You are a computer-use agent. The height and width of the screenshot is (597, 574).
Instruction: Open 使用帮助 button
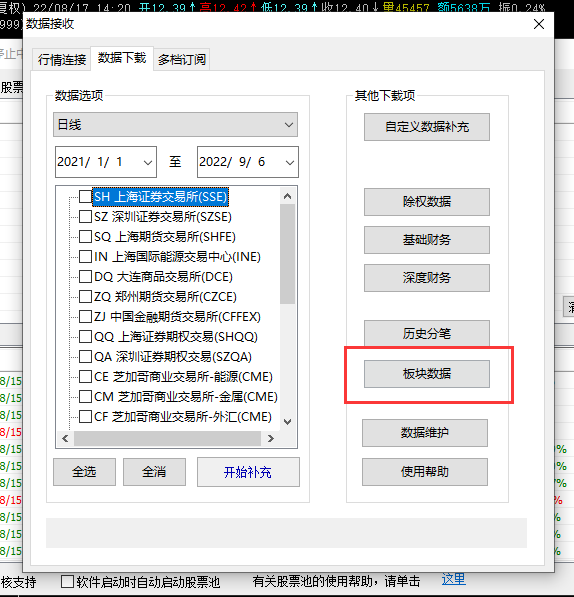[x=425, y=472]
